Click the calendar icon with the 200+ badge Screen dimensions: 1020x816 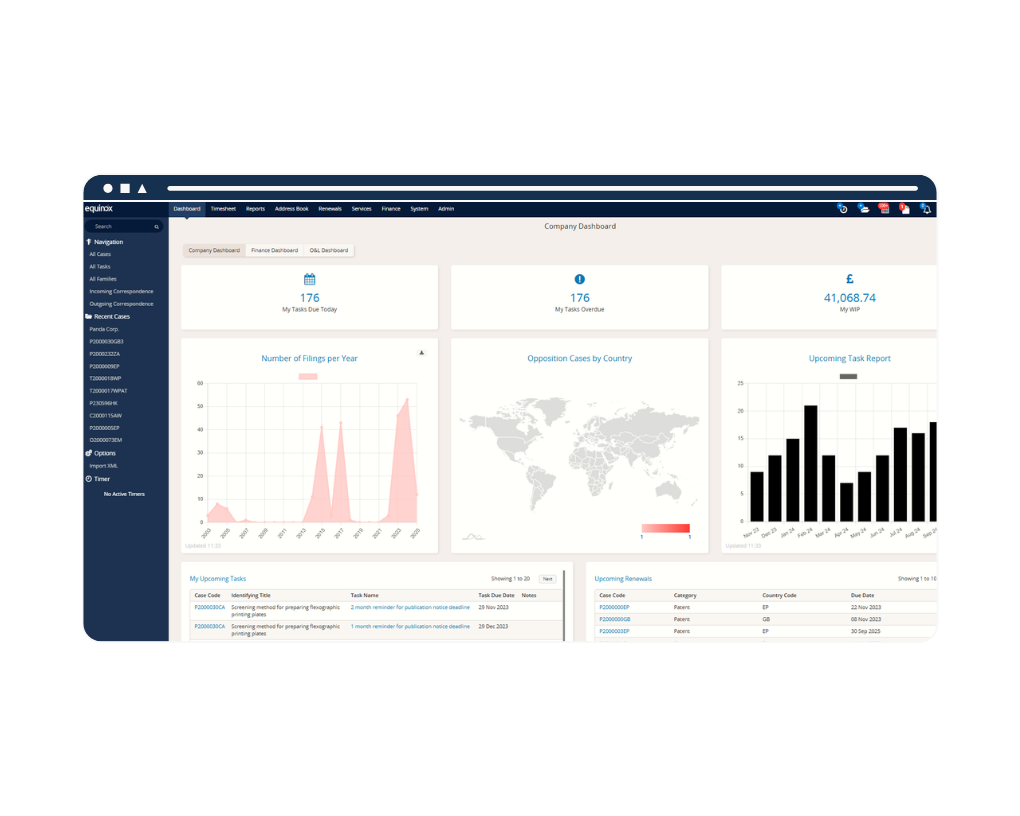[884, 210]
